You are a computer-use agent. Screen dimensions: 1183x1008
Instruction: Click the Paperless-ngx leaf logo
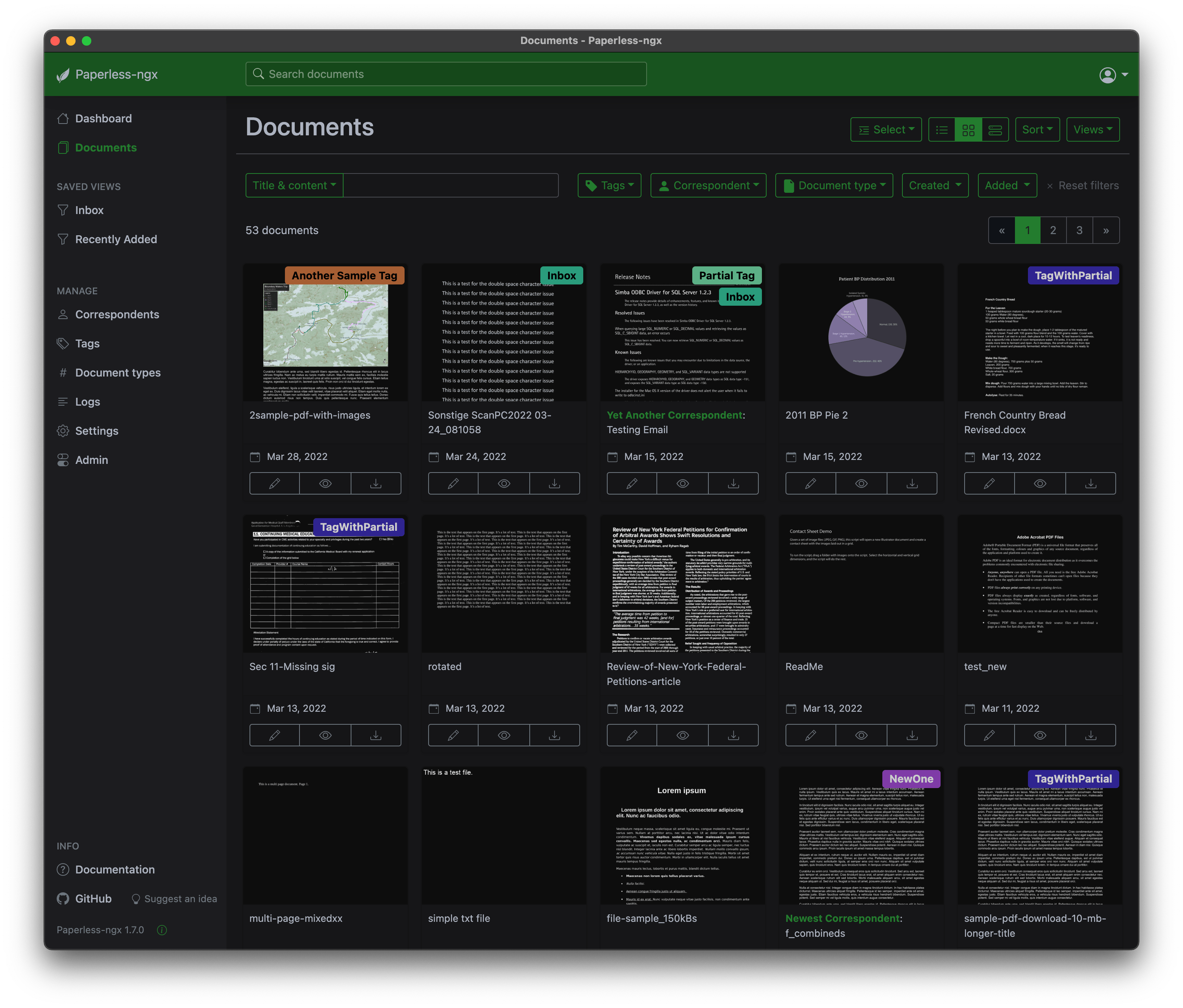tap(63, 74)
